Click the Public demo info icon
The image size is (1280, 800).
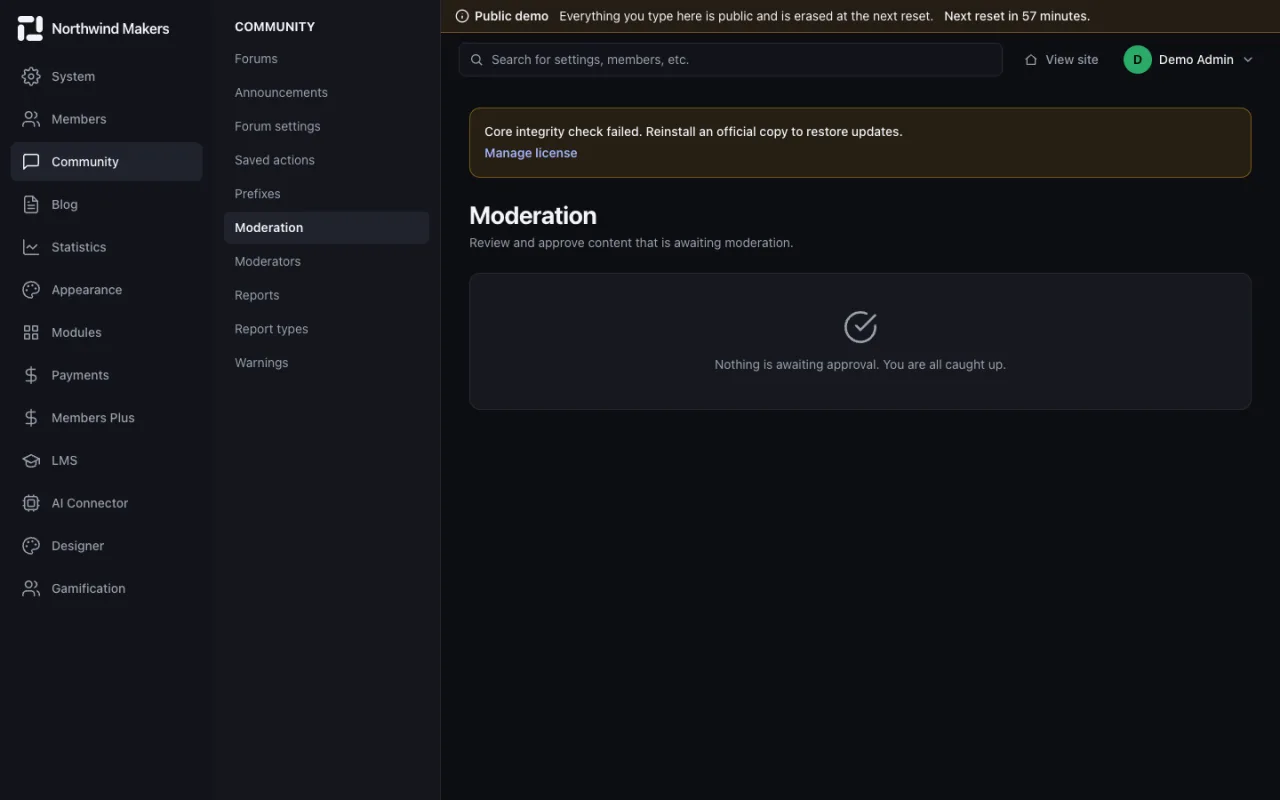[462, 16]
